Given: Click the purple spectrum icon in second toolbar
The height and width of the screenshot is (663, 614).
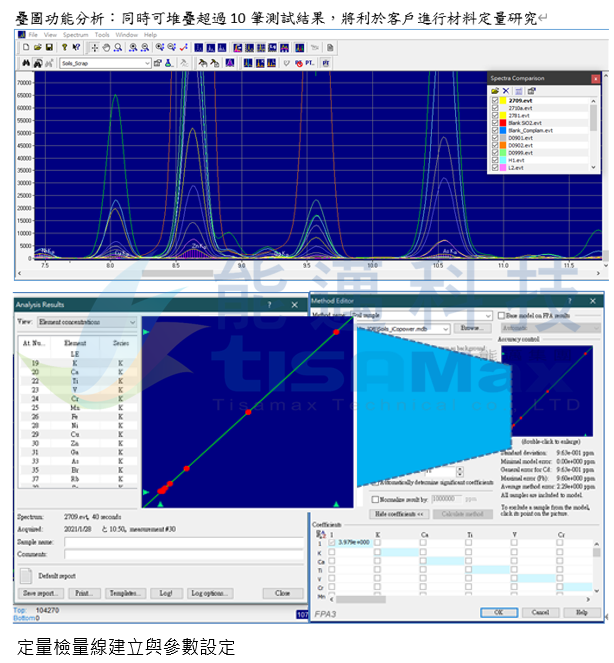Looking at the screenshot, I should (x=230, y=63).
